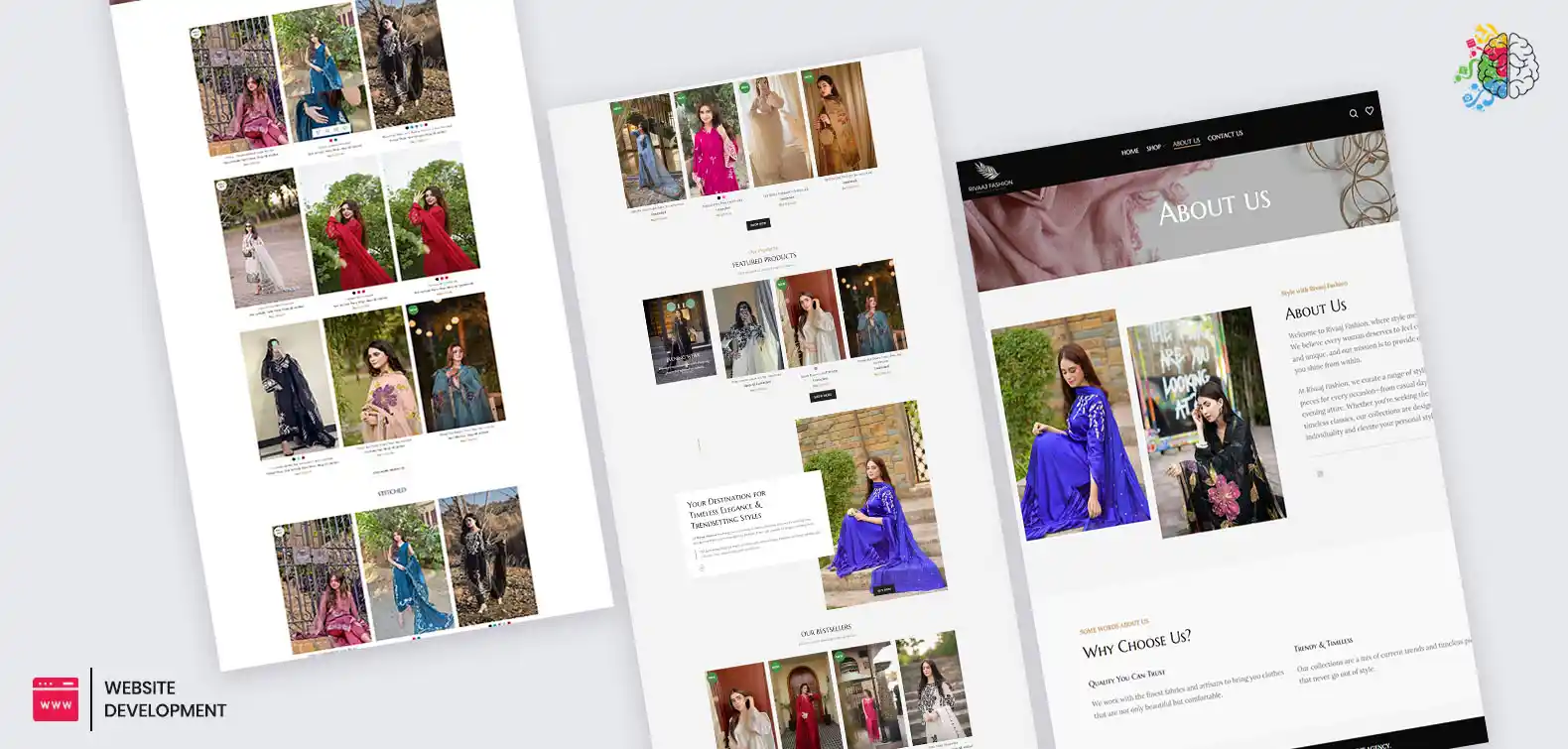Click green badge on golden dress product
The image size is (1568, 749).
pos(808,77)
